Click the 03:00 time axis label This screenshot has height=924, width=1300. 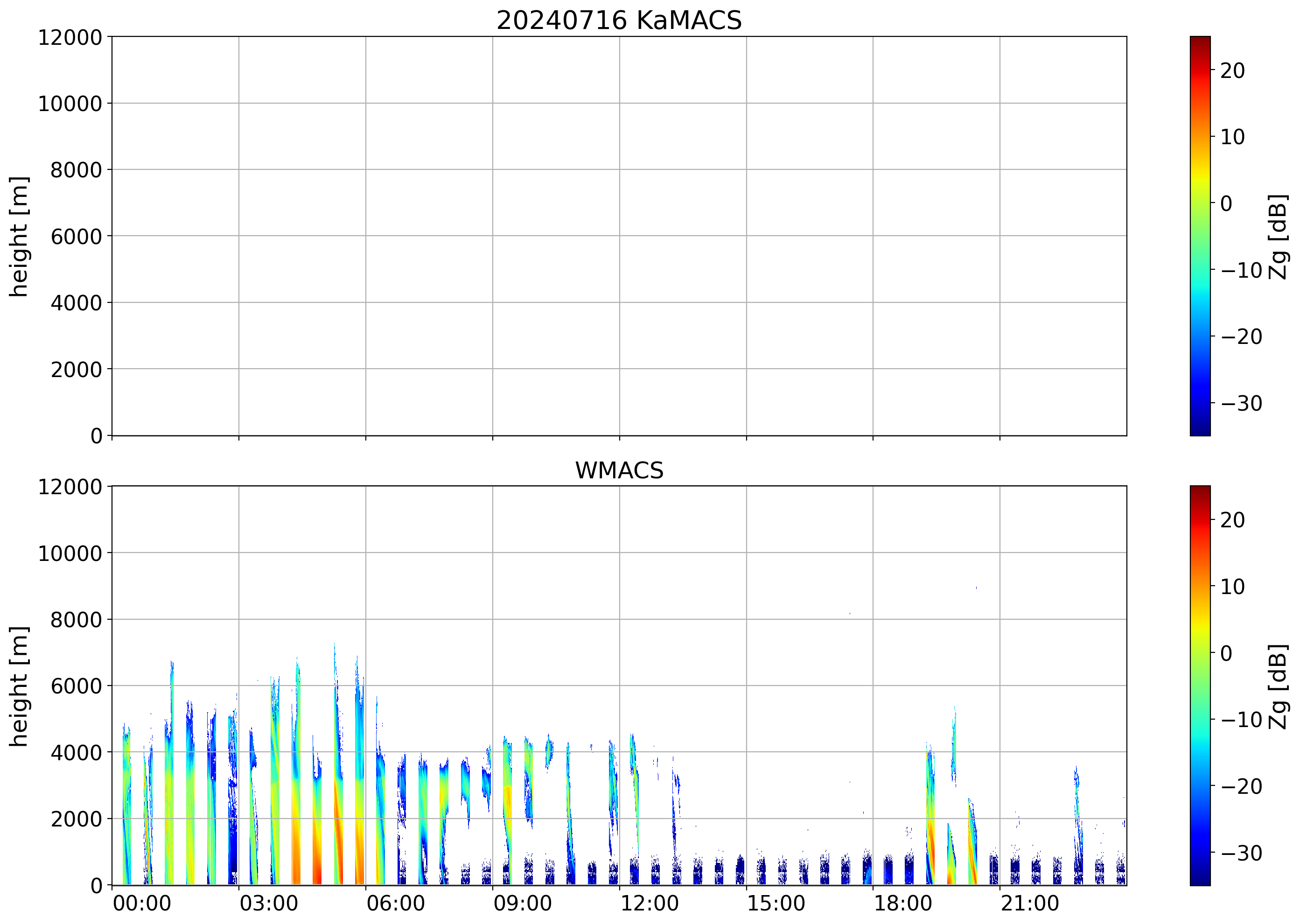268,903
